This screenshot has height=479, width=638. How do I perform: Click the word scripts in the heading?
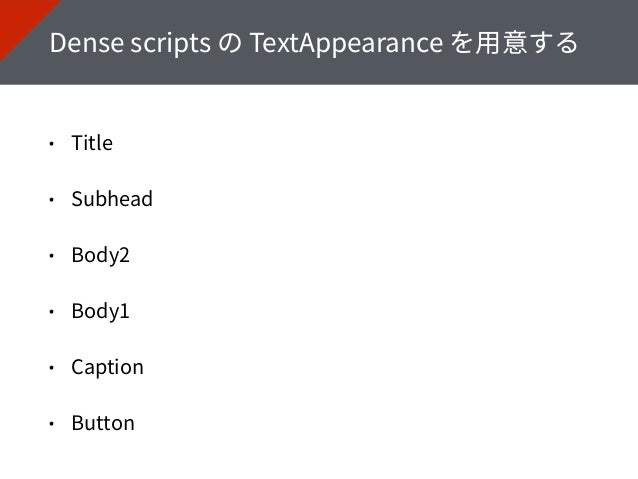pos(171,44)
